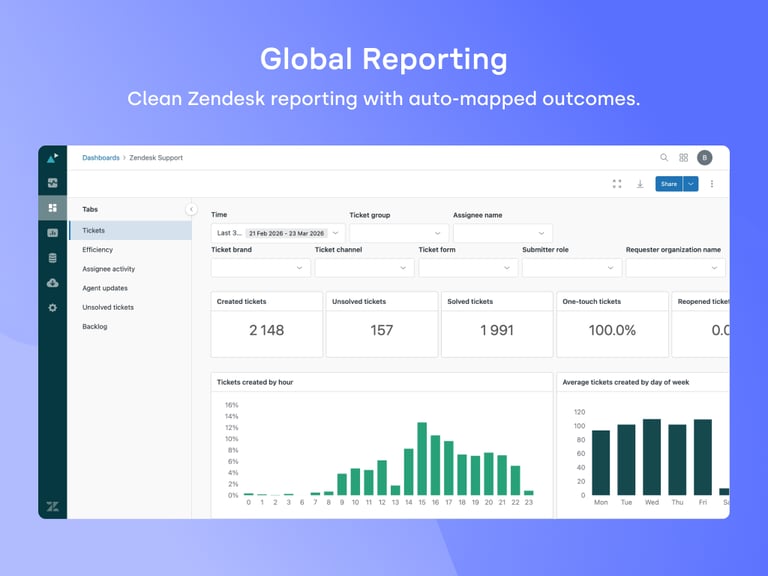
Task: Open the Datasets database icon in sidebar
Action: pyautogui.click(x=52, y=258)
